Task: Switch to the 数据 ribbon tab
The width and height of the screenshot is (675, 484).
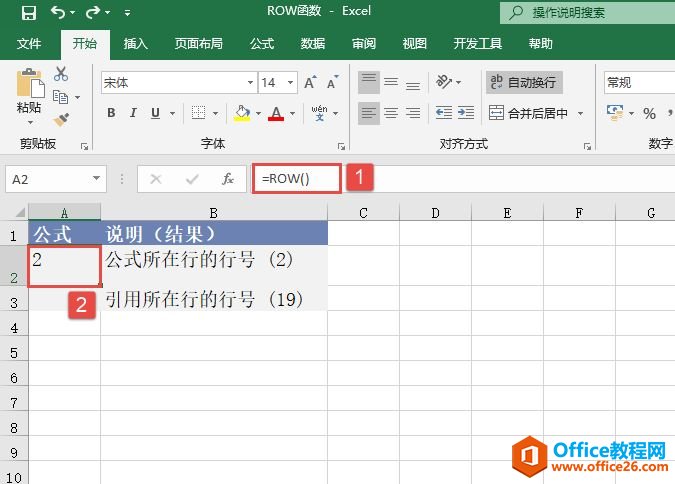Action: point(313,43)
